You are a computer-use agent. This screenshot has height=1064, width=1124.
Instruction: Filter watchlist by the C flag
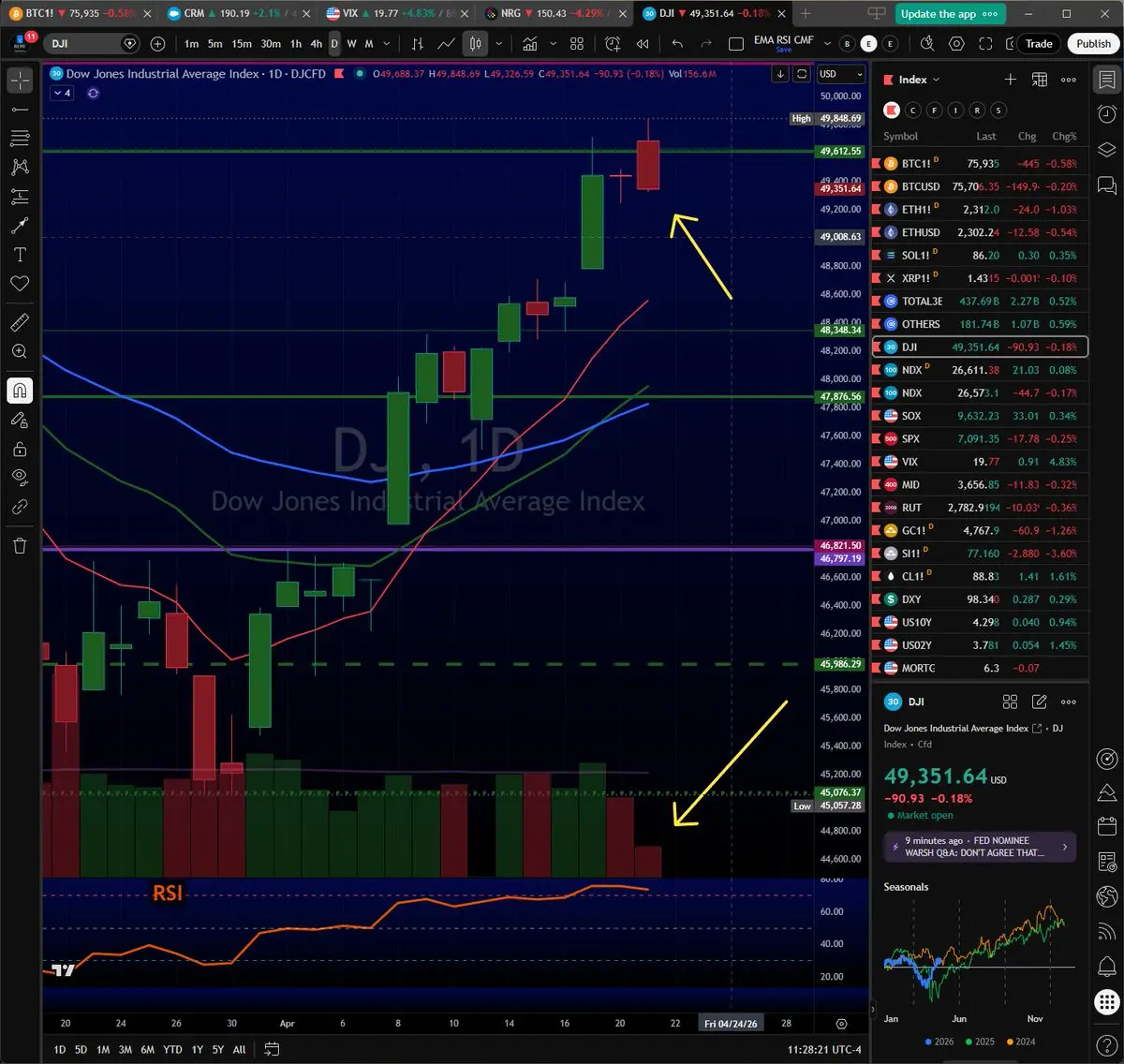(912, 111)
